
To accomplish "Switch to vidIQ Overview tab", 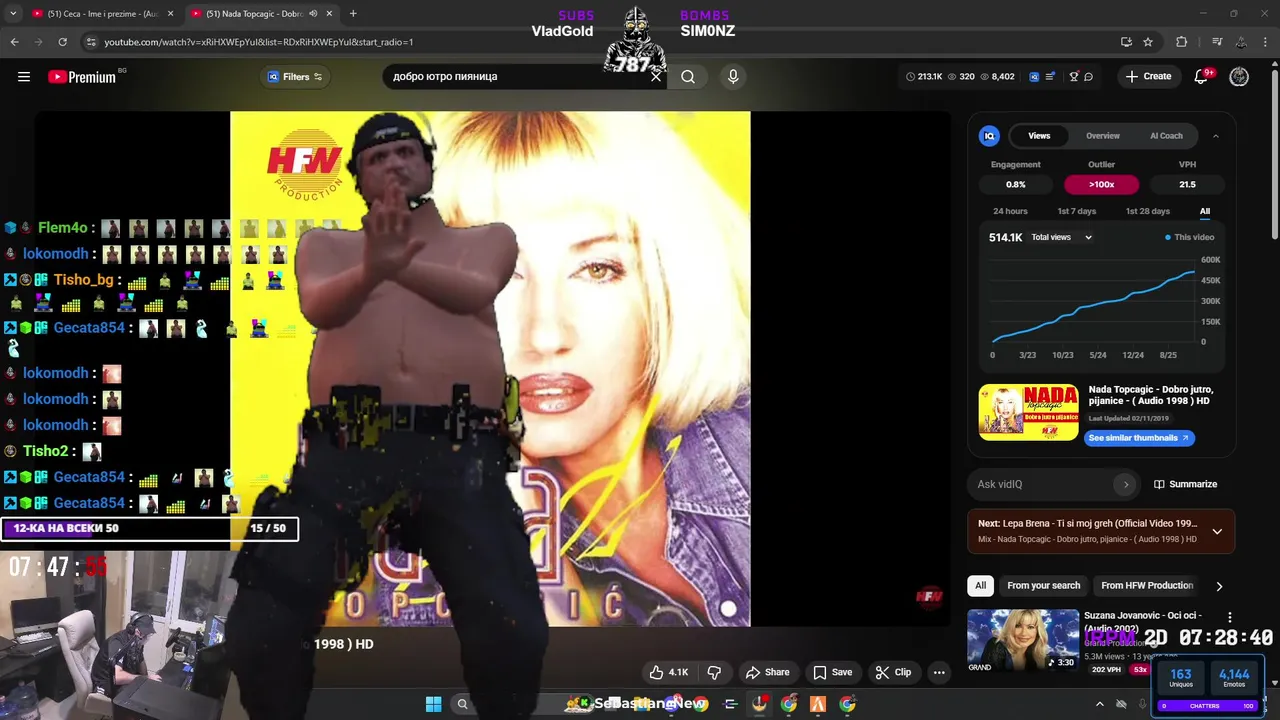I will pyautogui.click(x=1103, y=136).
